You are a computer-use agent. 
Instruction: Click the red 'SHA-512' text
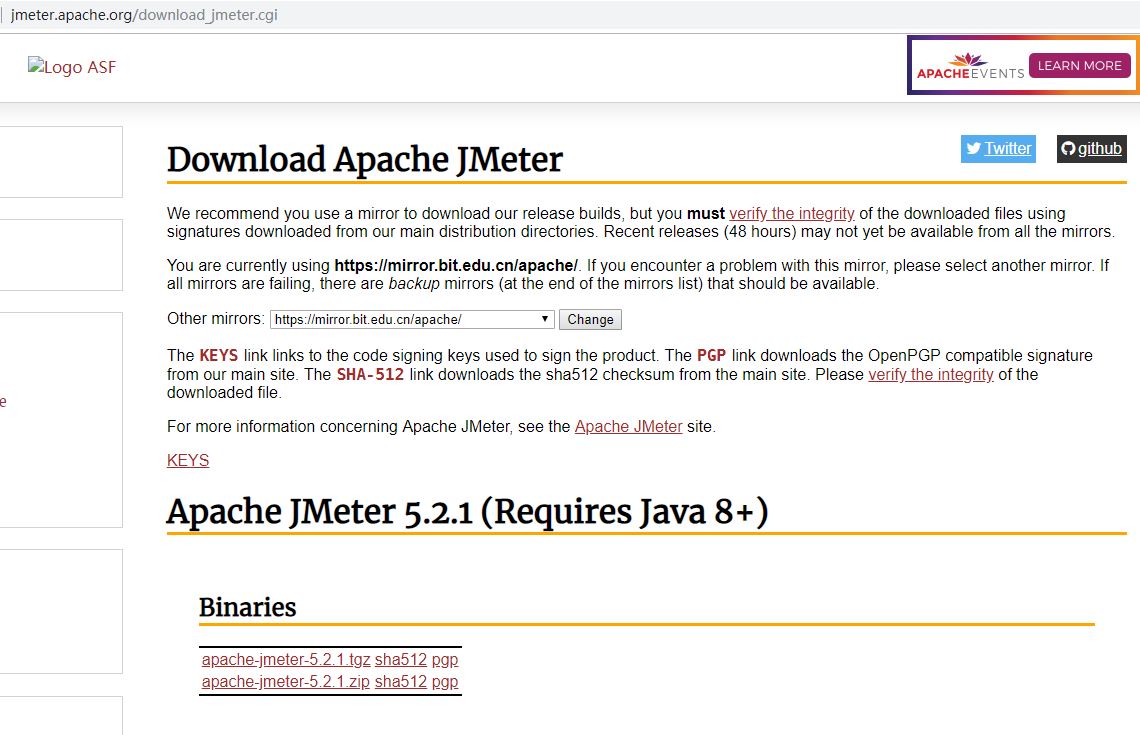point(370,374)
